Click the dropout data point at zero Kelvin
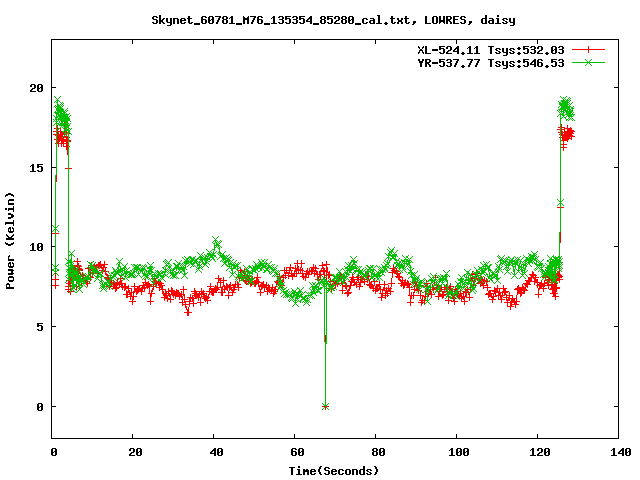 [x=325, y=407]
